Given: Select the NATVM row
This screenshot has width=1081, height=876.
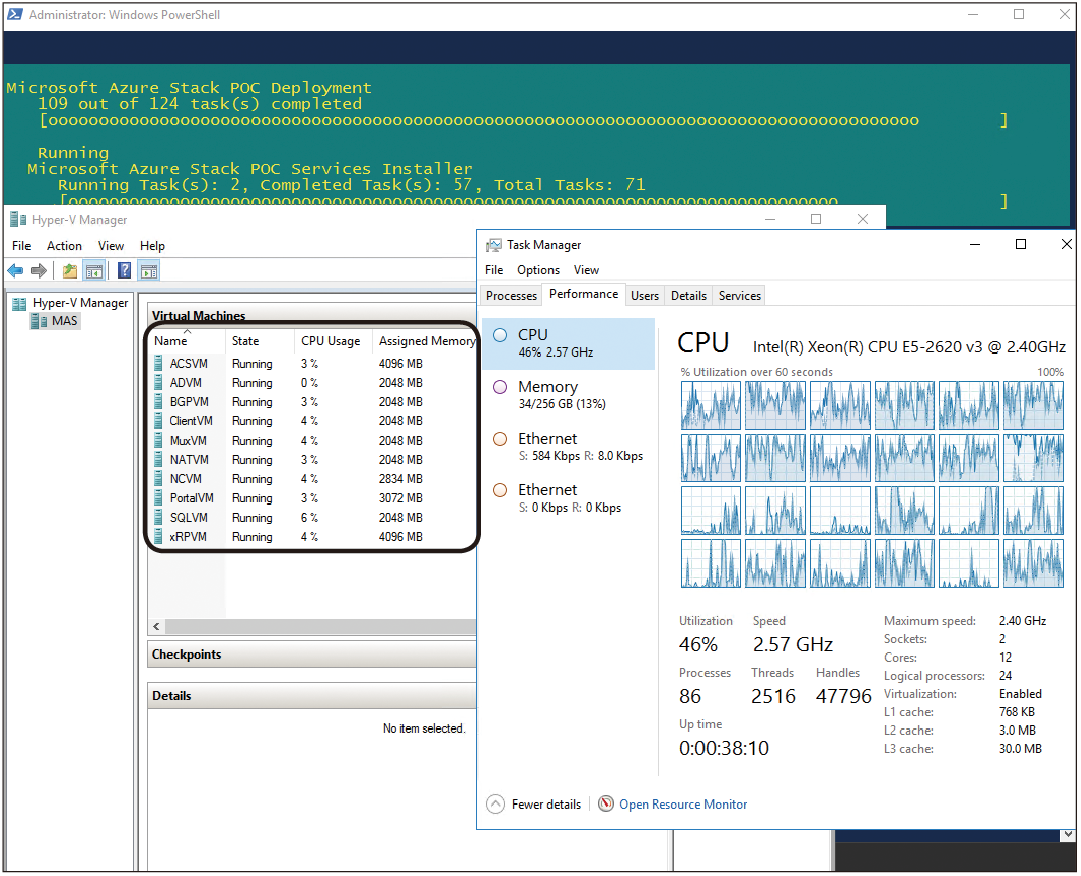Looking at the screenshot, I should point(313,460).
